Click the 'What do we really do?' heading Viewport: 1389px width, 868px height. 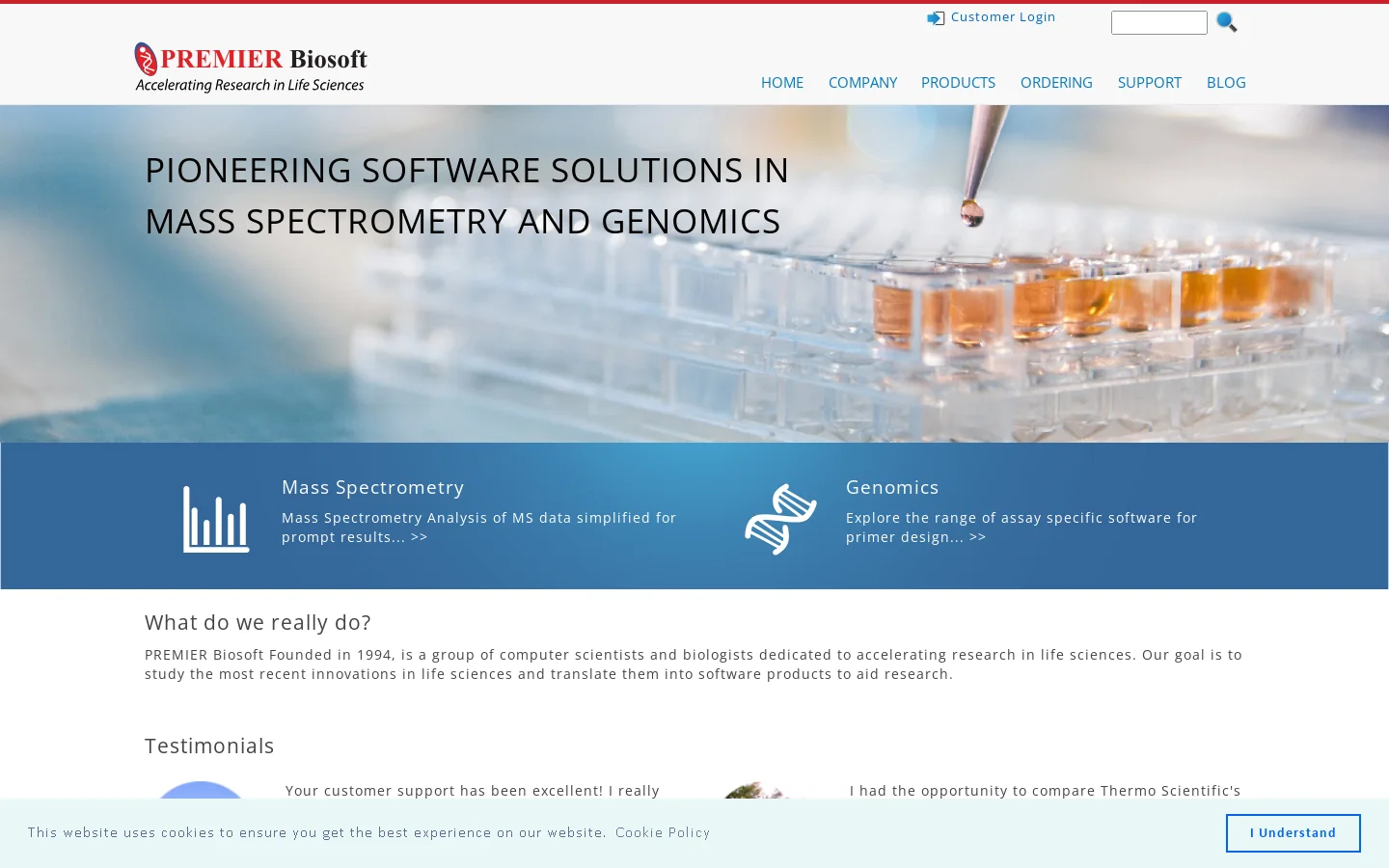[258, 623]
